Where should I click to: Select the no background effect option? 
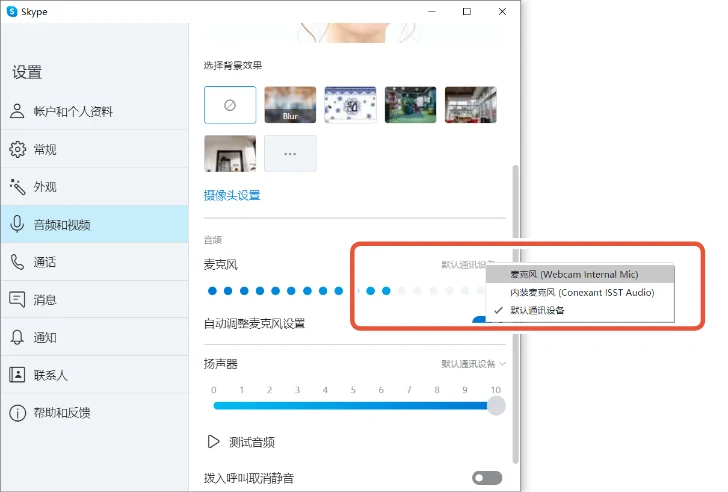coord(230,105)
